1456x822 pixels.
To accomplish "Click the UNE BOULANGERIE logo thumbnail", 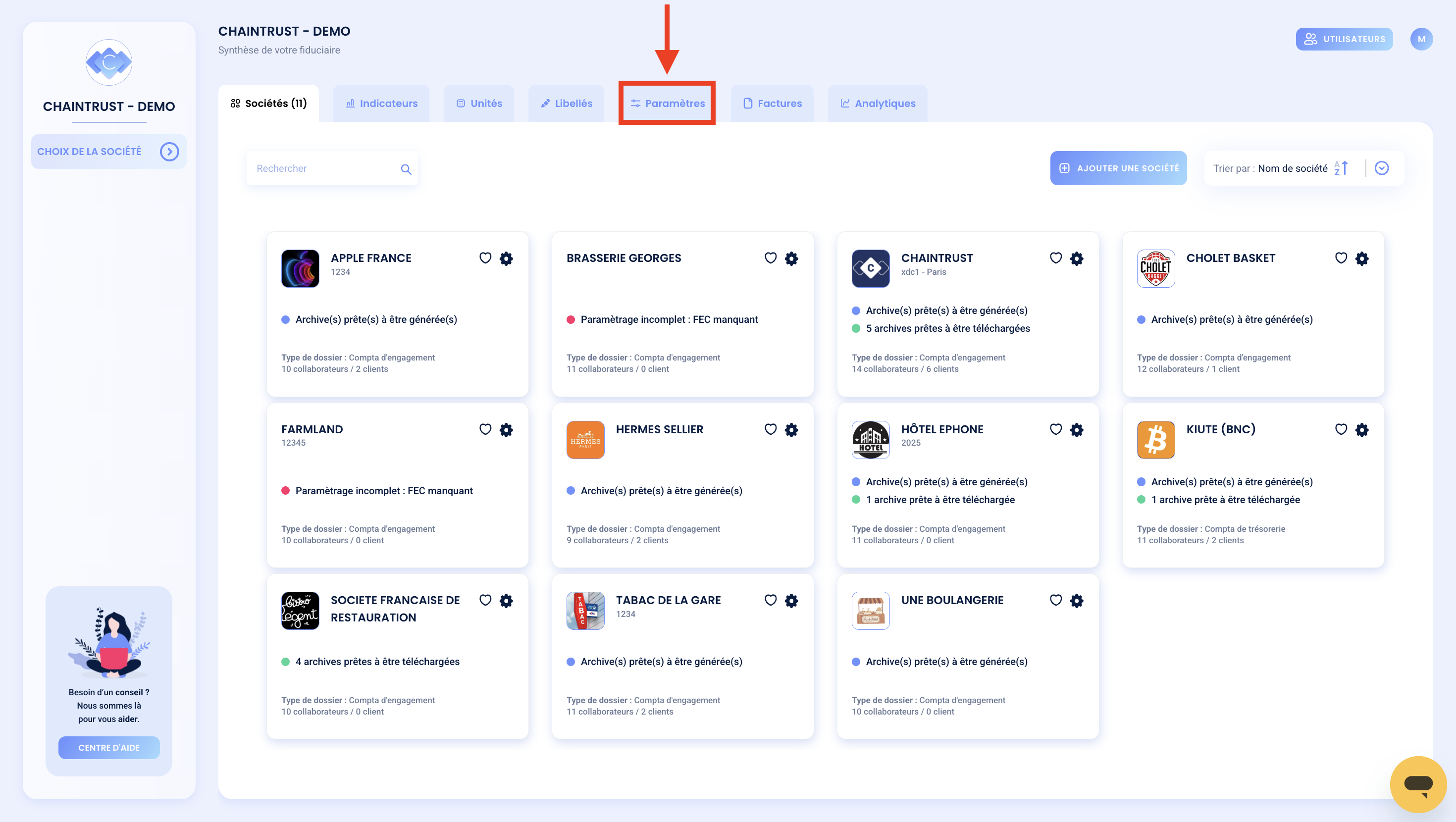I will click(x=871, y=611).
